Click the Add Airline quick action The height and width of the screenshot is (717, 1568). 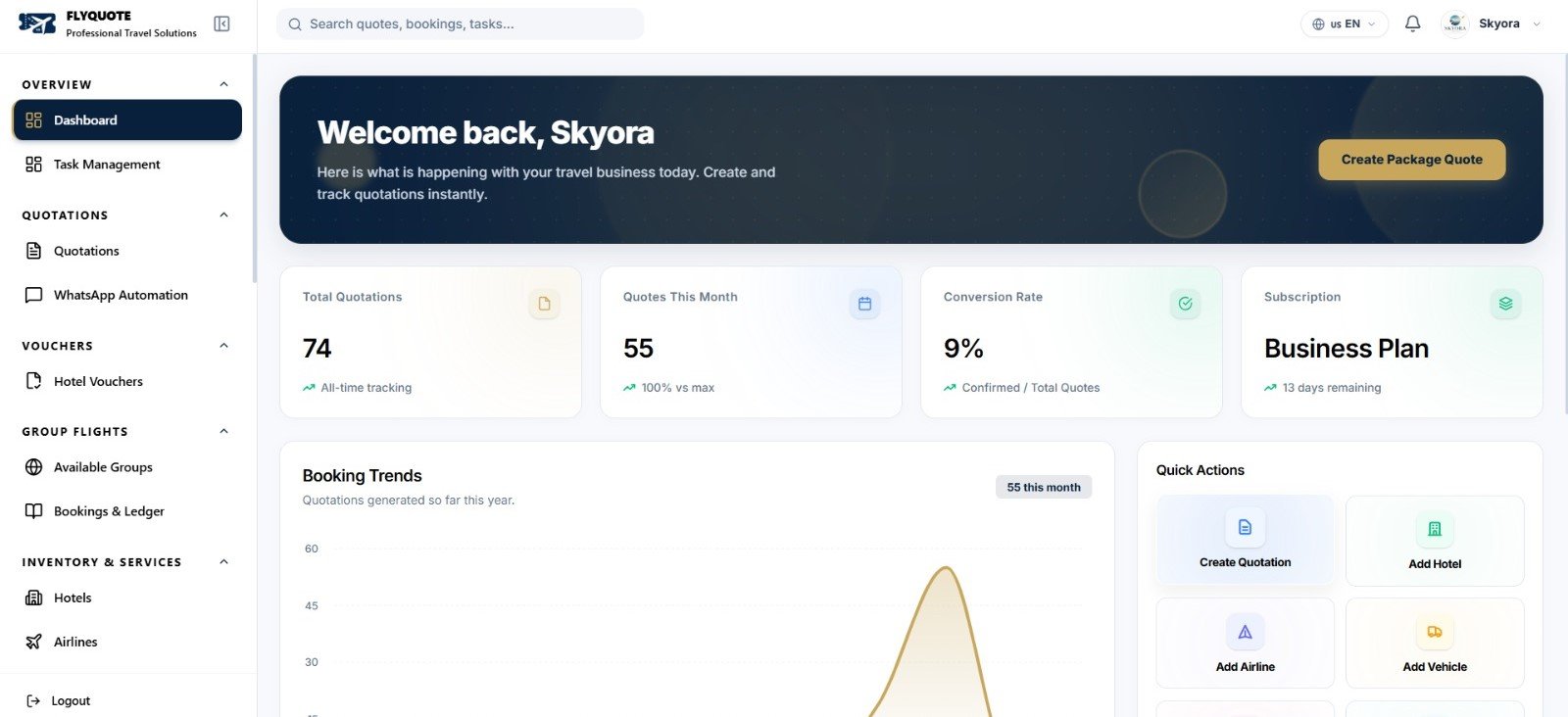[1245, 644]
